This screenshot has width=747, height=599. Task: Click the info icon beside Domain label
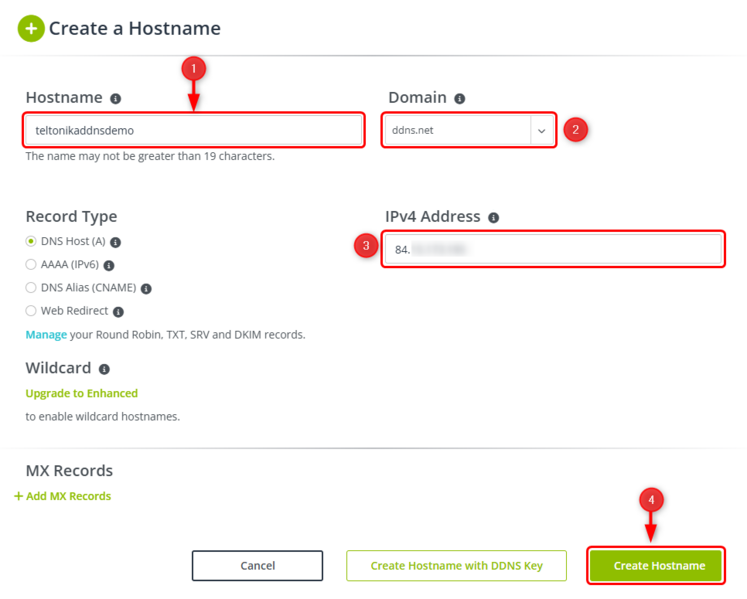point(460,99)
